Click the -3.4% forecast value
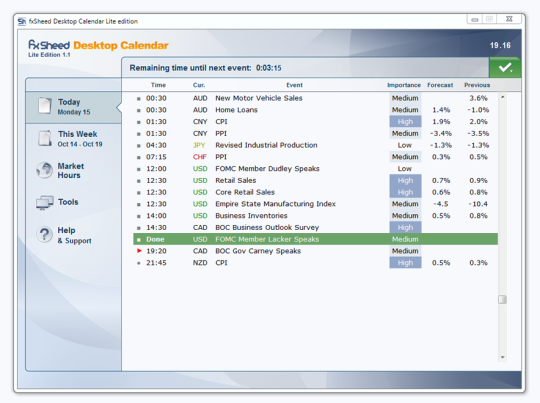This screenshot has height=403, width=540. (x=441, y=133)
